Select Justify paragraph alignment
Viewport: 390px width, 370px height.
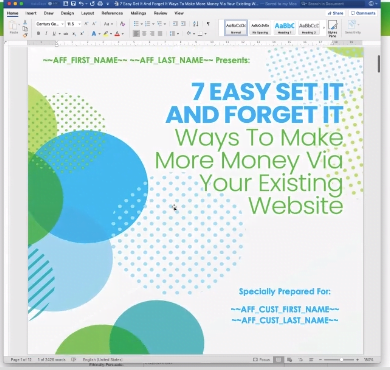click(160, 34)
